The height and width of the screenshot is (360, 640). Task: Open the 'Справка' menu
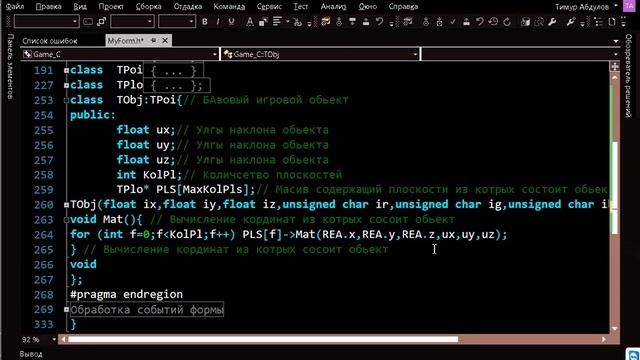[403, 7]
